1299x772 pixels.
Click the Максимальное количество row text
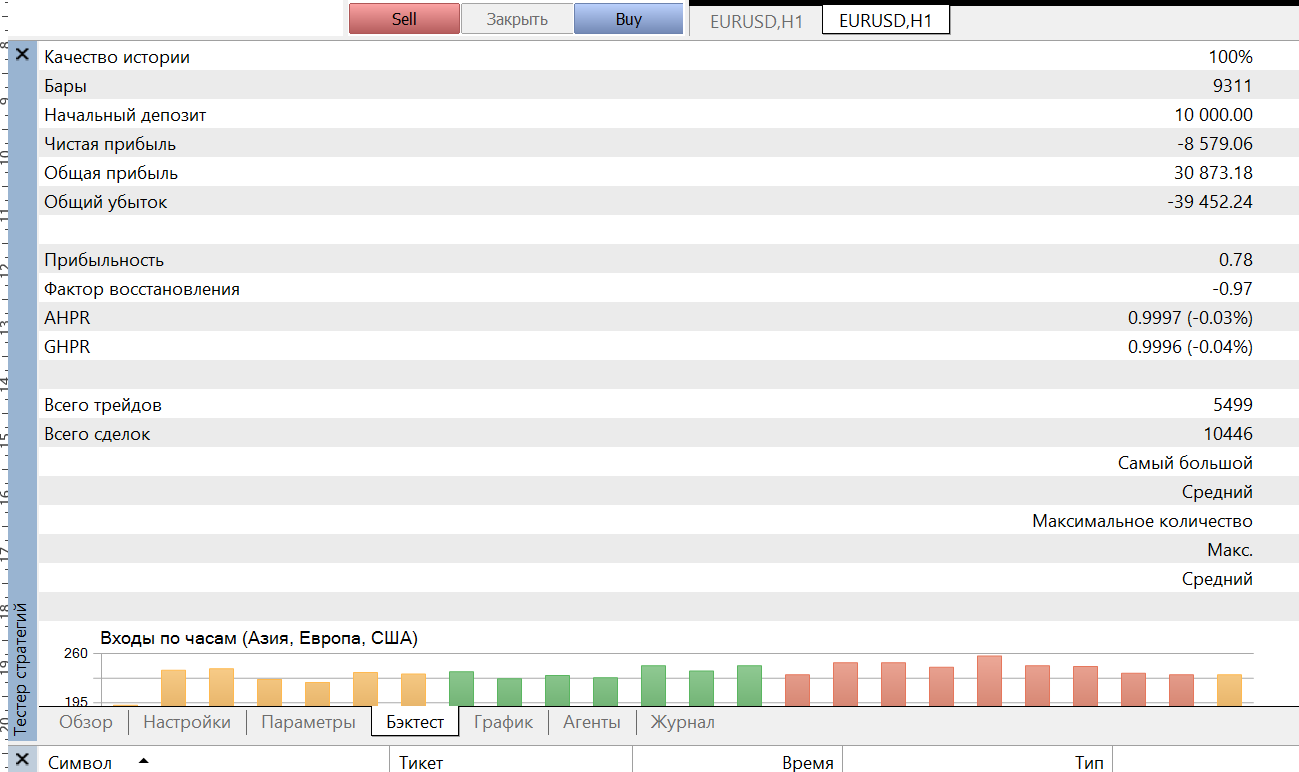(1142, 521)
